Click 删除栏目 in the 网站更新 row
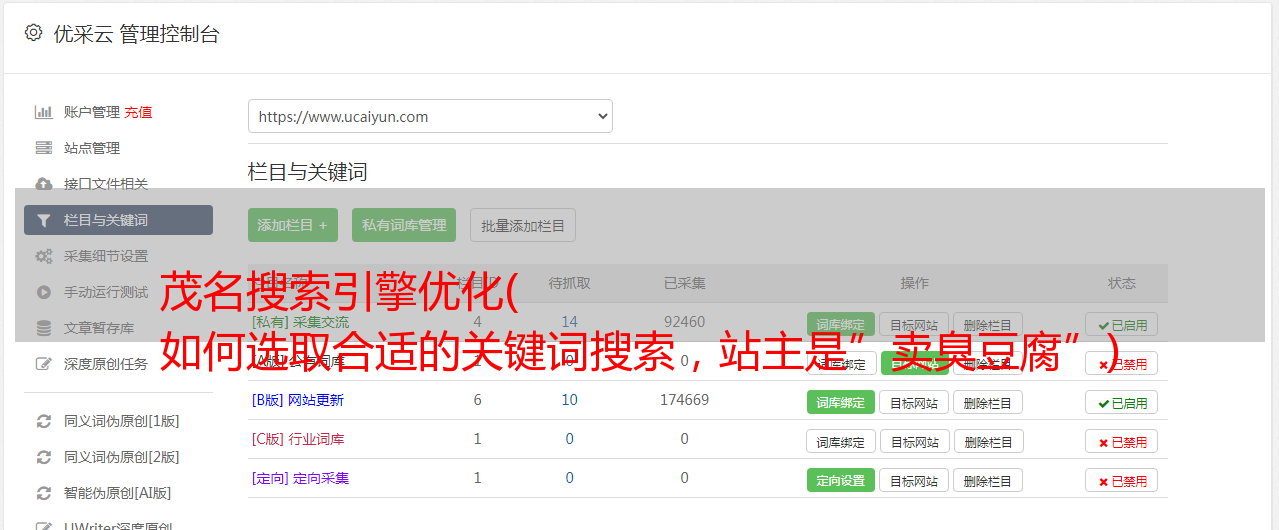Viewport: 1279px width, 530px height. [988, 402]
